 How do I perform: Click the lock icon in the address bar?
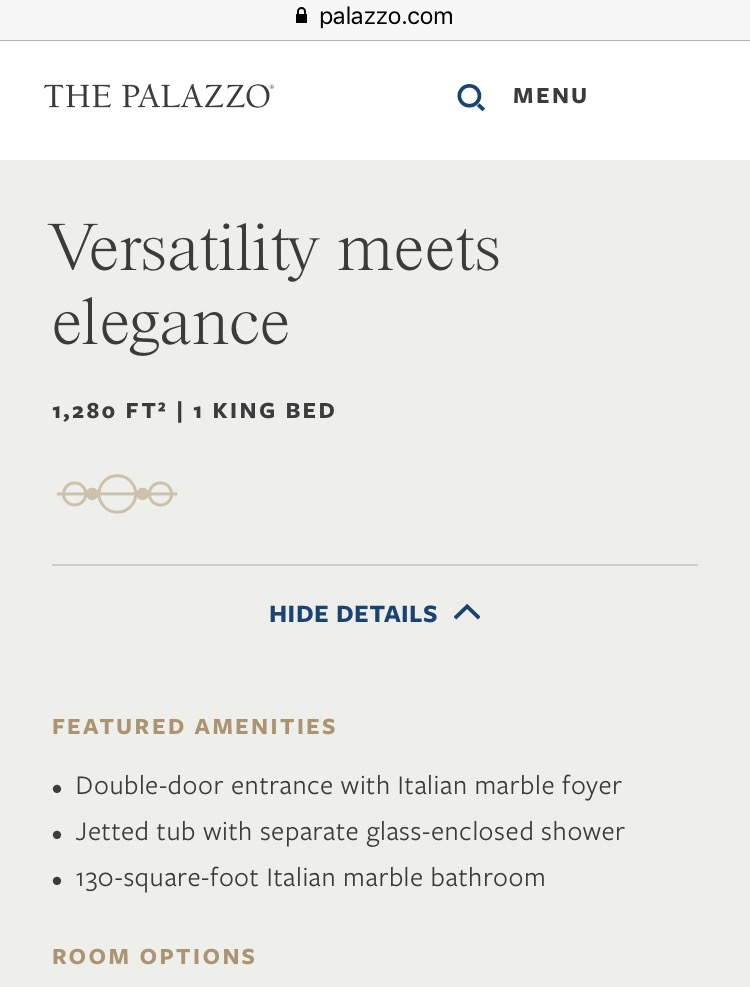[299, 16]
